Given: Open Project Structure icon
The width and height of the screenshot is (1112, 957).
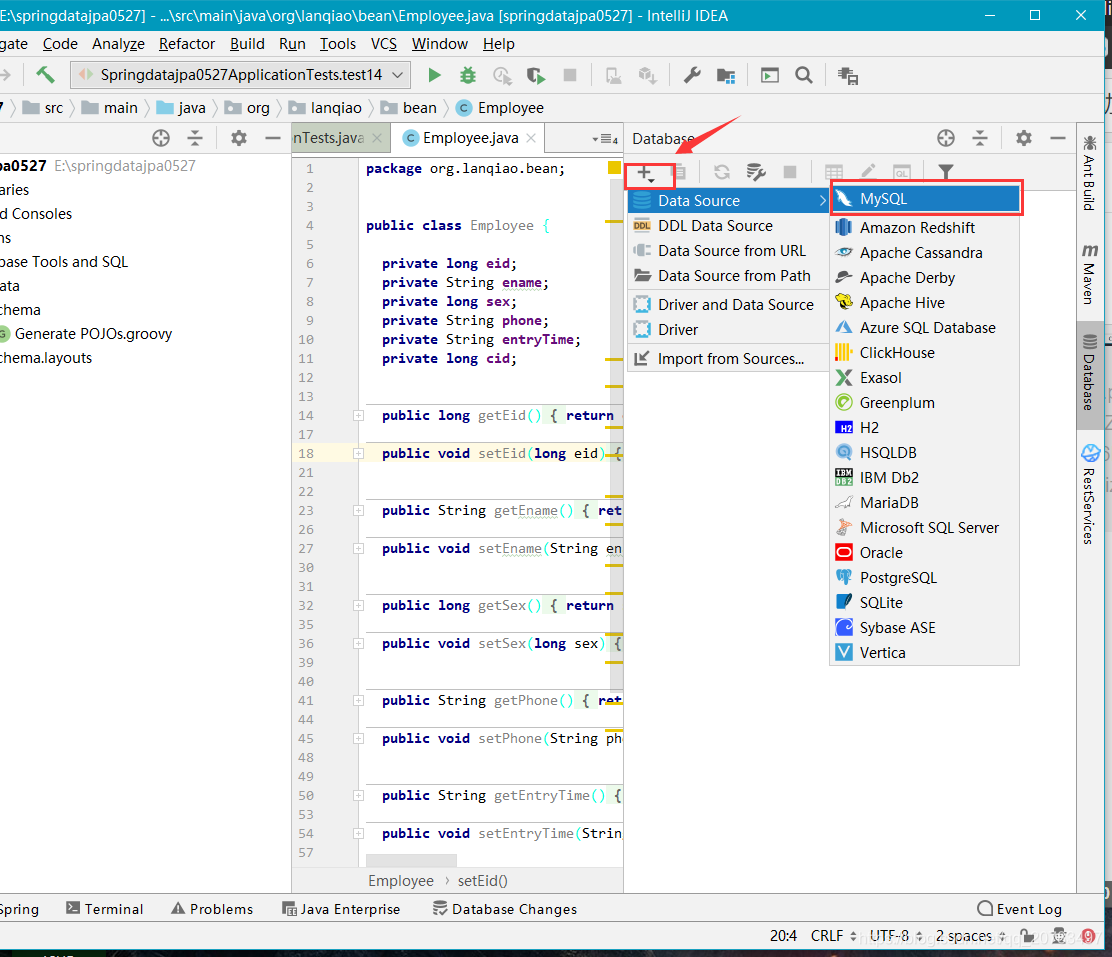Looking at the screenshot, I should pos(725,75).
